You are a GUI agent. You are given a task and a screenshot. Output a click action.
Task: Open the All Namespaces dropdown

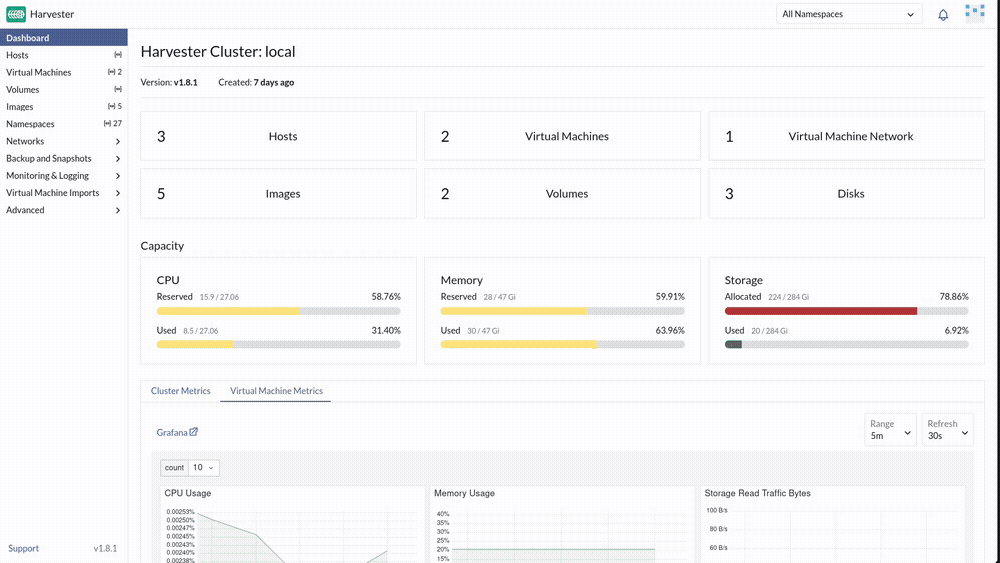tap(849, 14)
